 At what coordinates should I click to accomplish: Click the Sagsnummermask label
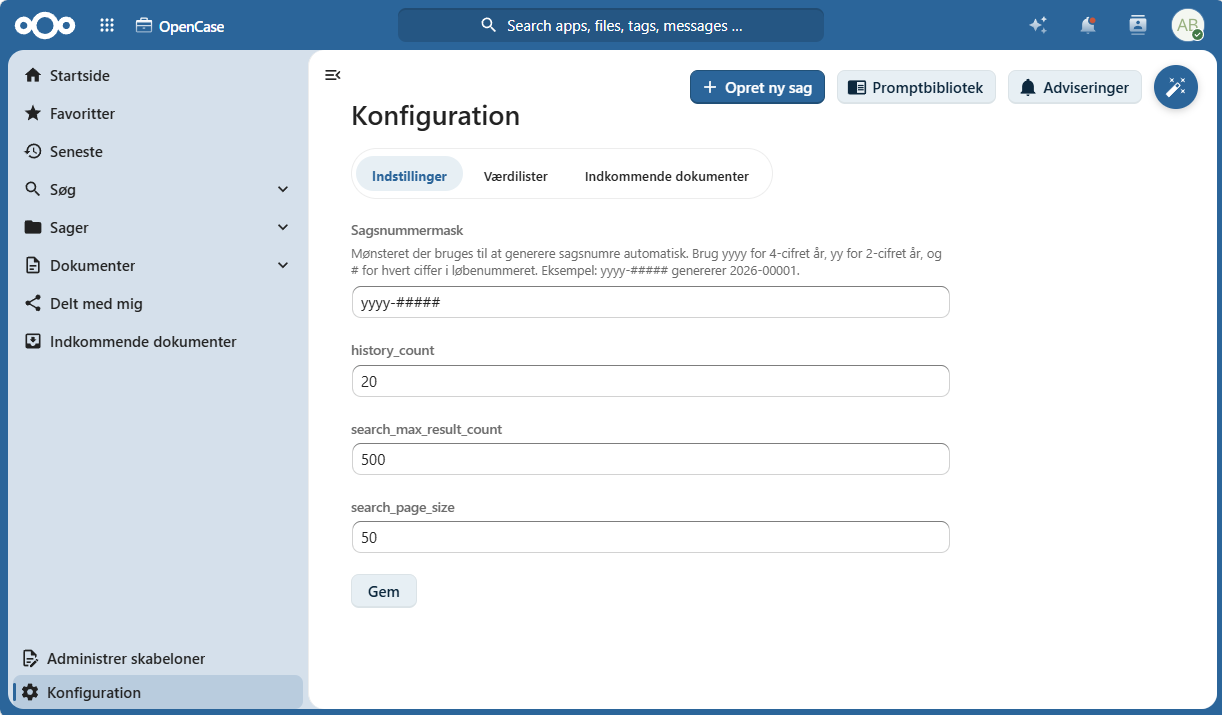(407, 230)
